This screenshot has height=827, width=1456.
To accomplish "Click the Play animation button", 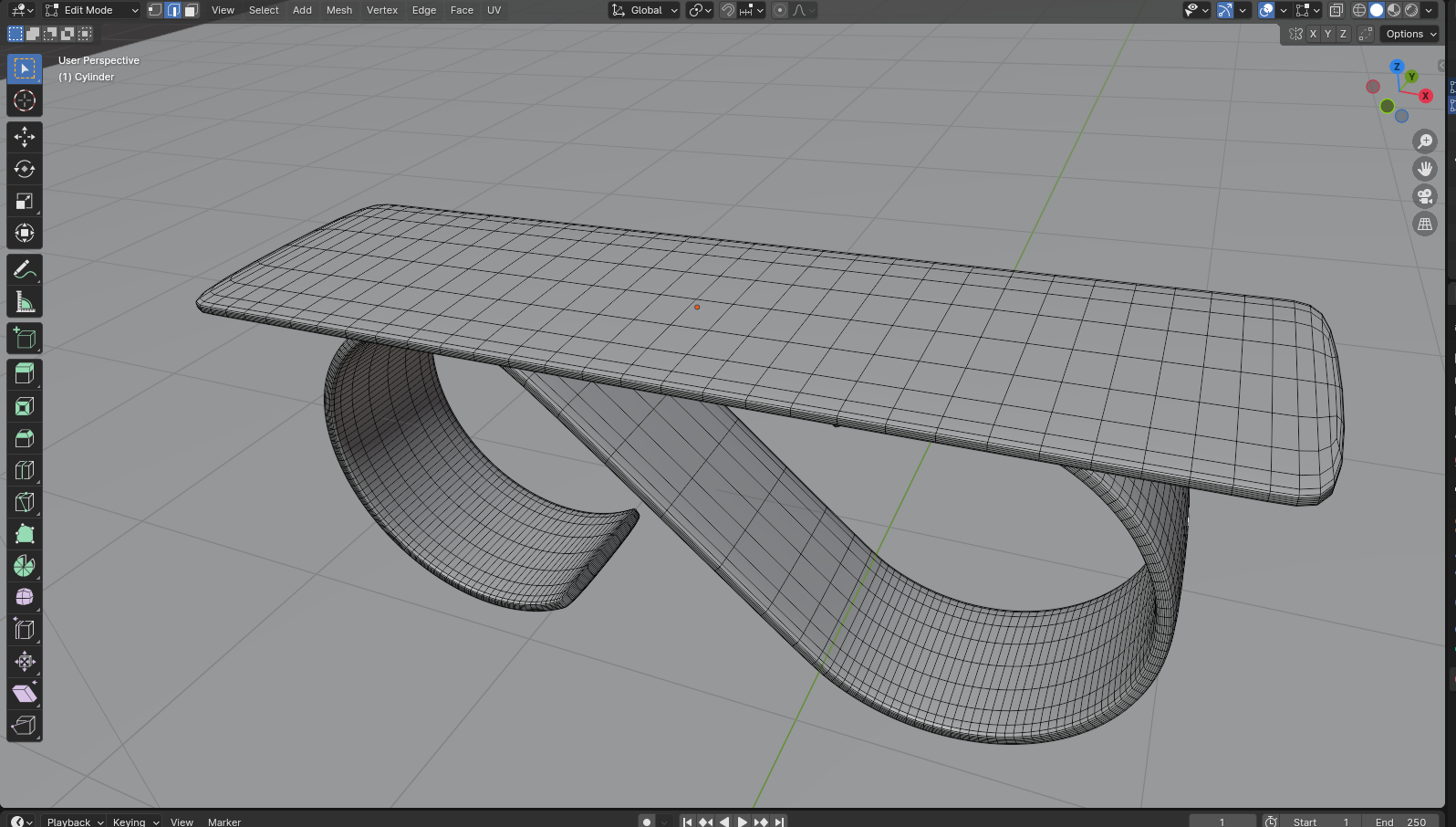I will (x=743, y=822).
